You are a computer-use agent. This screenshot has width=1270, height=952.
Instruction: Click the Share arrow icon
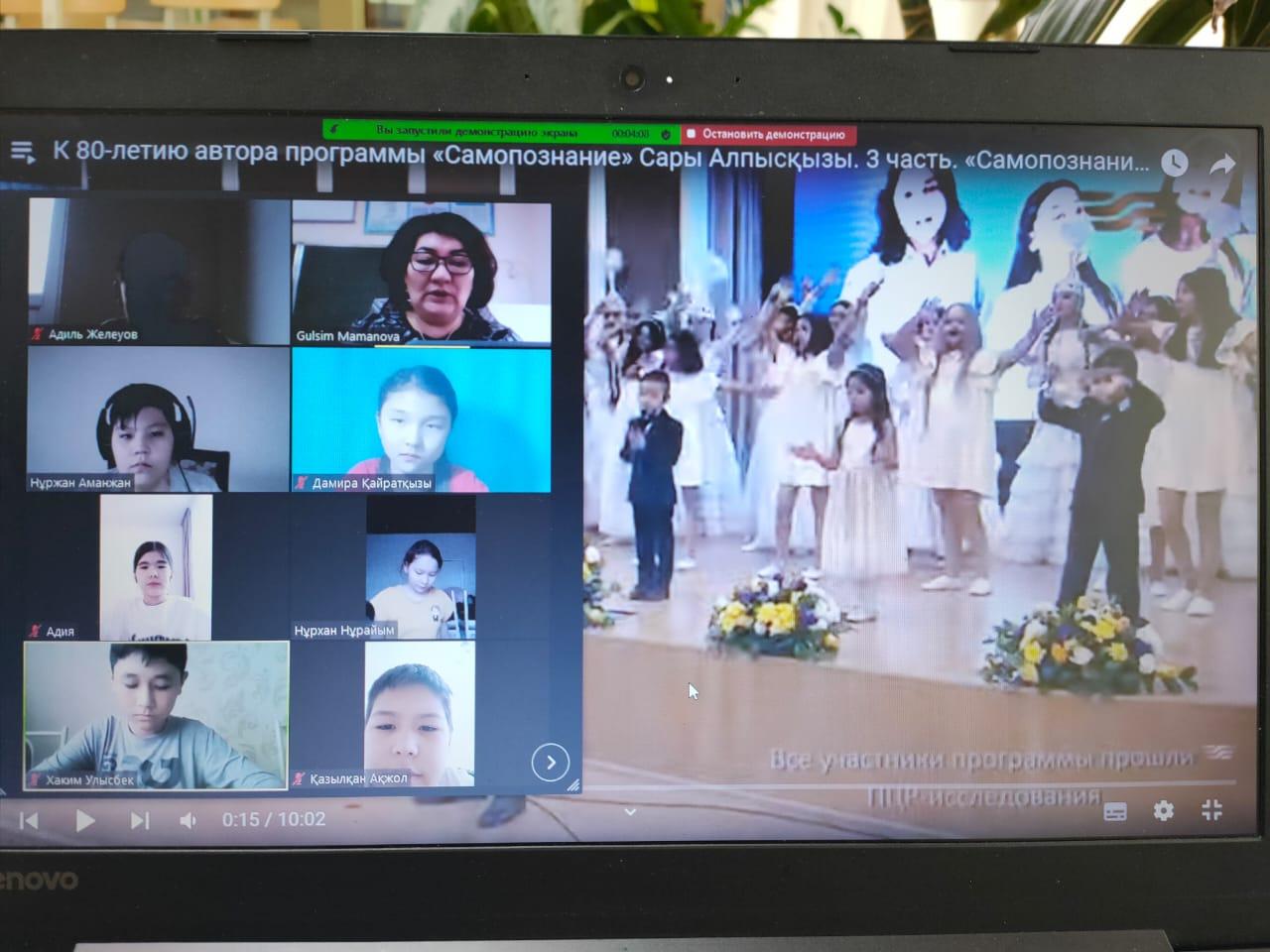click(x=1222, y=165)
